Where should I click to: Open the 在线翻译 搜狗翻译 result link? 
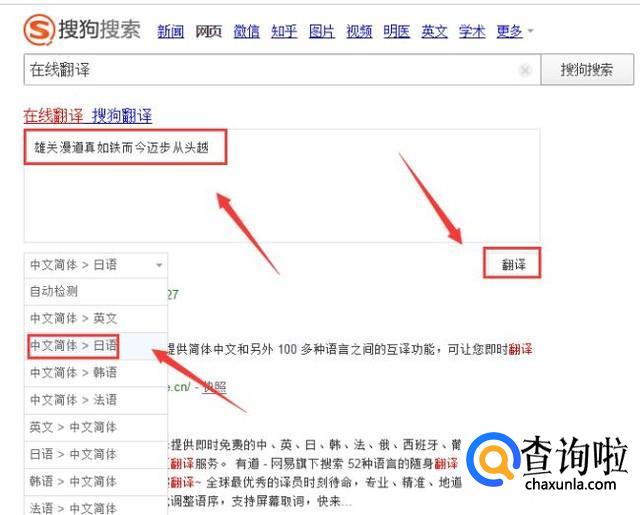click(88, 116)
